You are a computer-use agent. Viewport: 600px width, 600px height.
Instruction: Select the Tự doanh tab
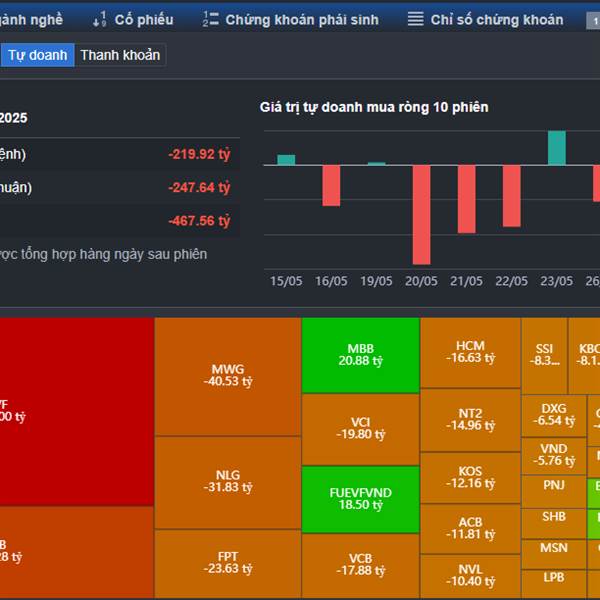(x=37, y=55)
